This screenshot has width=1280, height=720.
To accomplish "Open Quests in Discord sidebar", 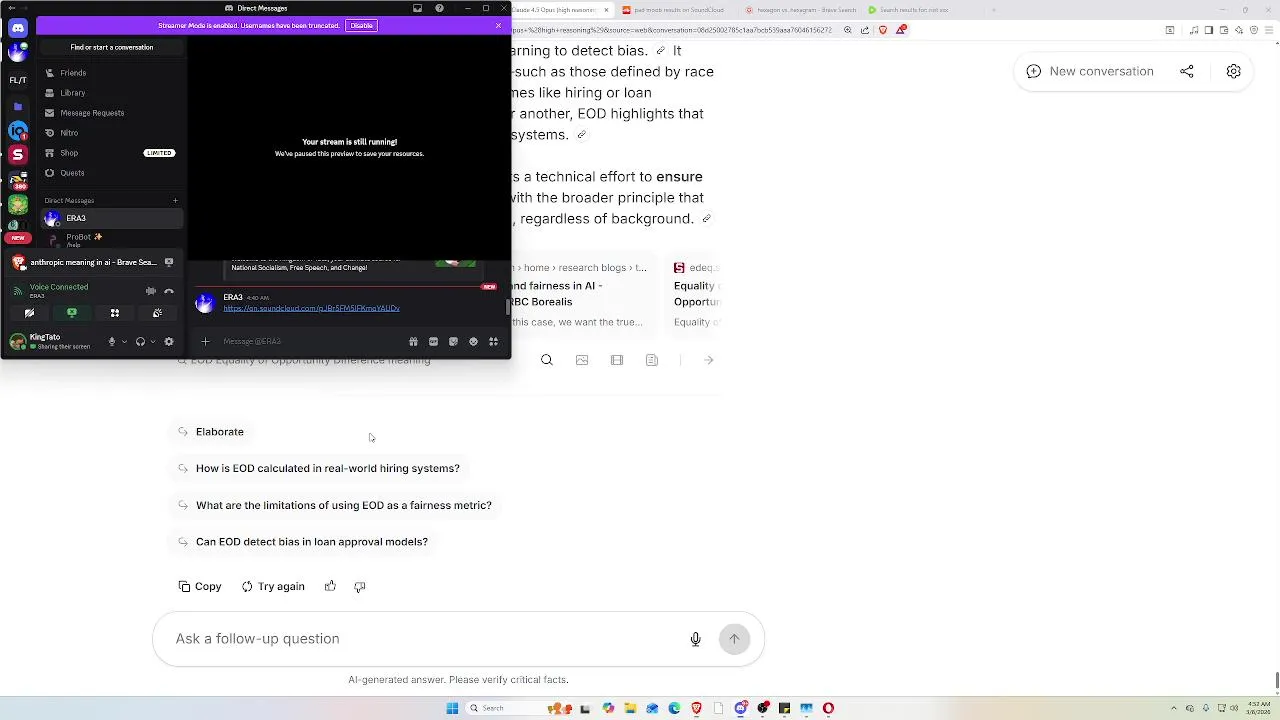I will point(111,173).
